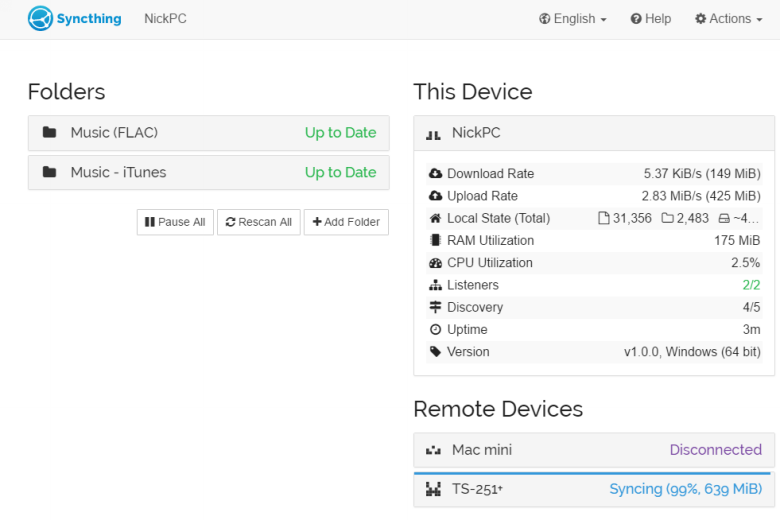Click the Mac mini device identicon
The image size is (780, 520).
pyautogui.click(x=433, y=450)
